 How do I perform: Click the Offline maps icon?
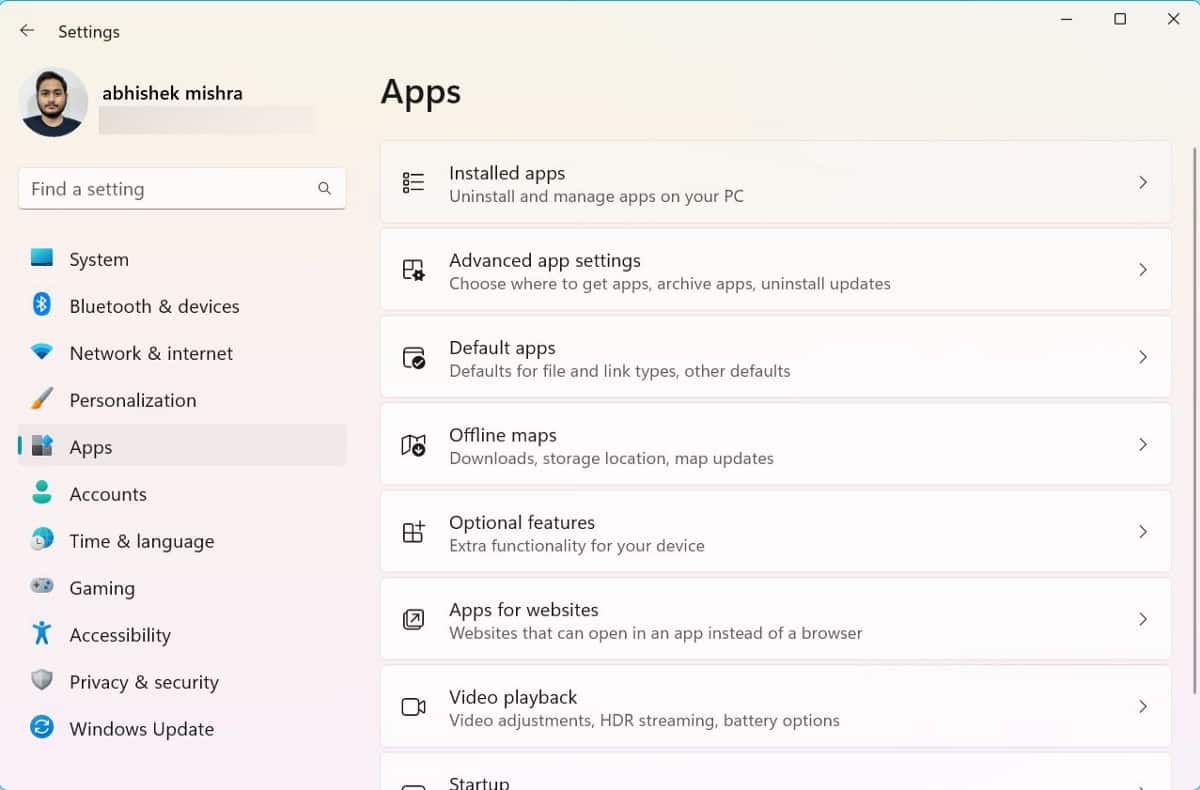(x=413, y=445)
